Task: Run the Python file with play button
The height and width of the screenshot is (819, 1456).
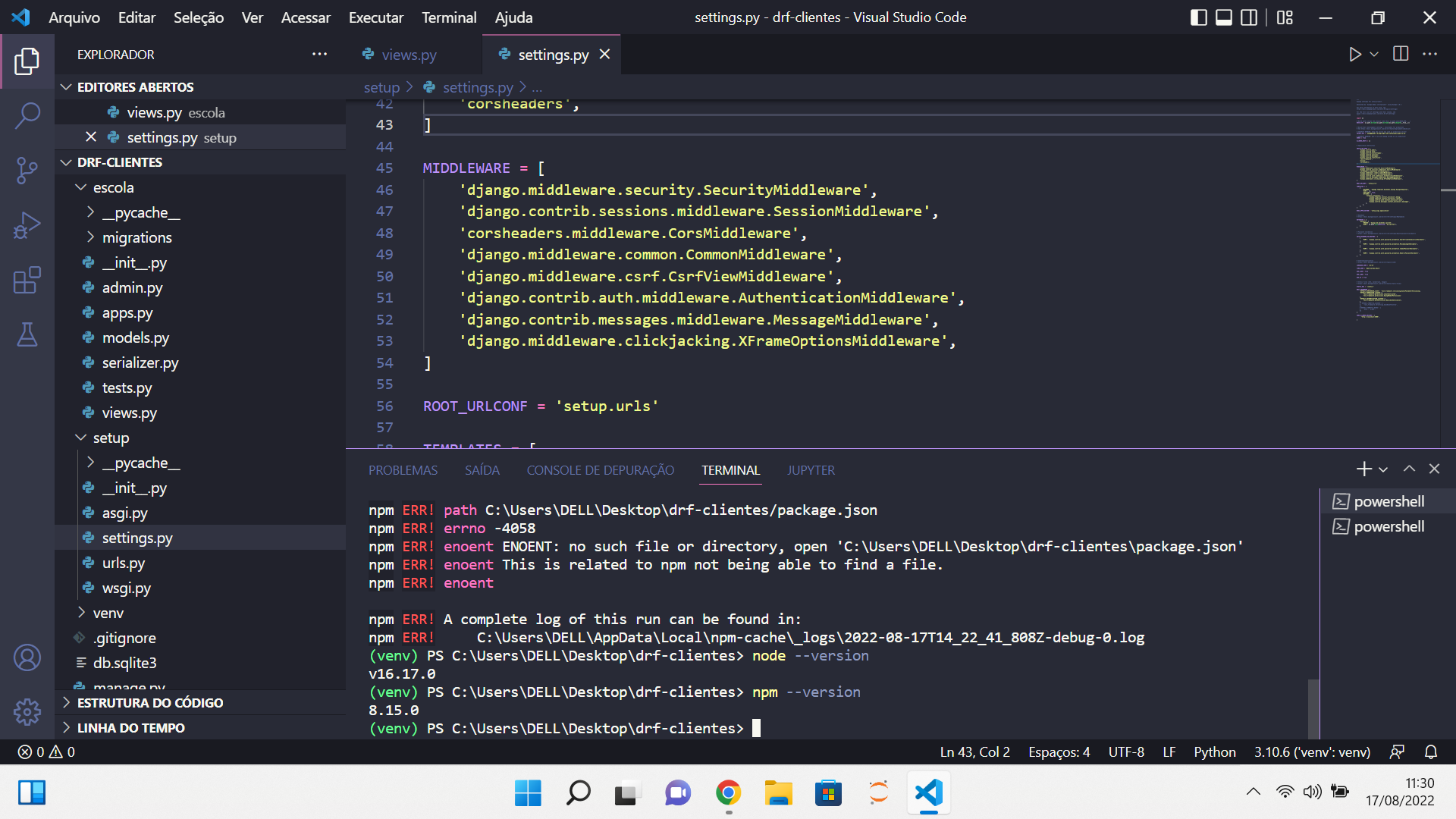Action: click(1355, 55)
